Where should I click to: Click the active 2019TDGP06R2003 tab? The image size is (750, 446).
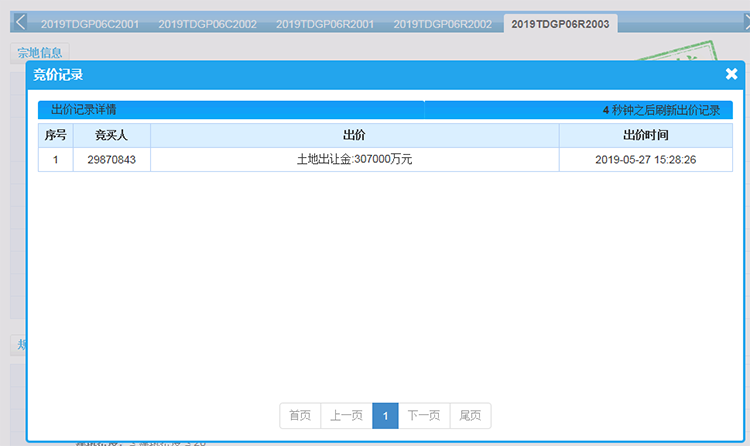tap(560, 23)
